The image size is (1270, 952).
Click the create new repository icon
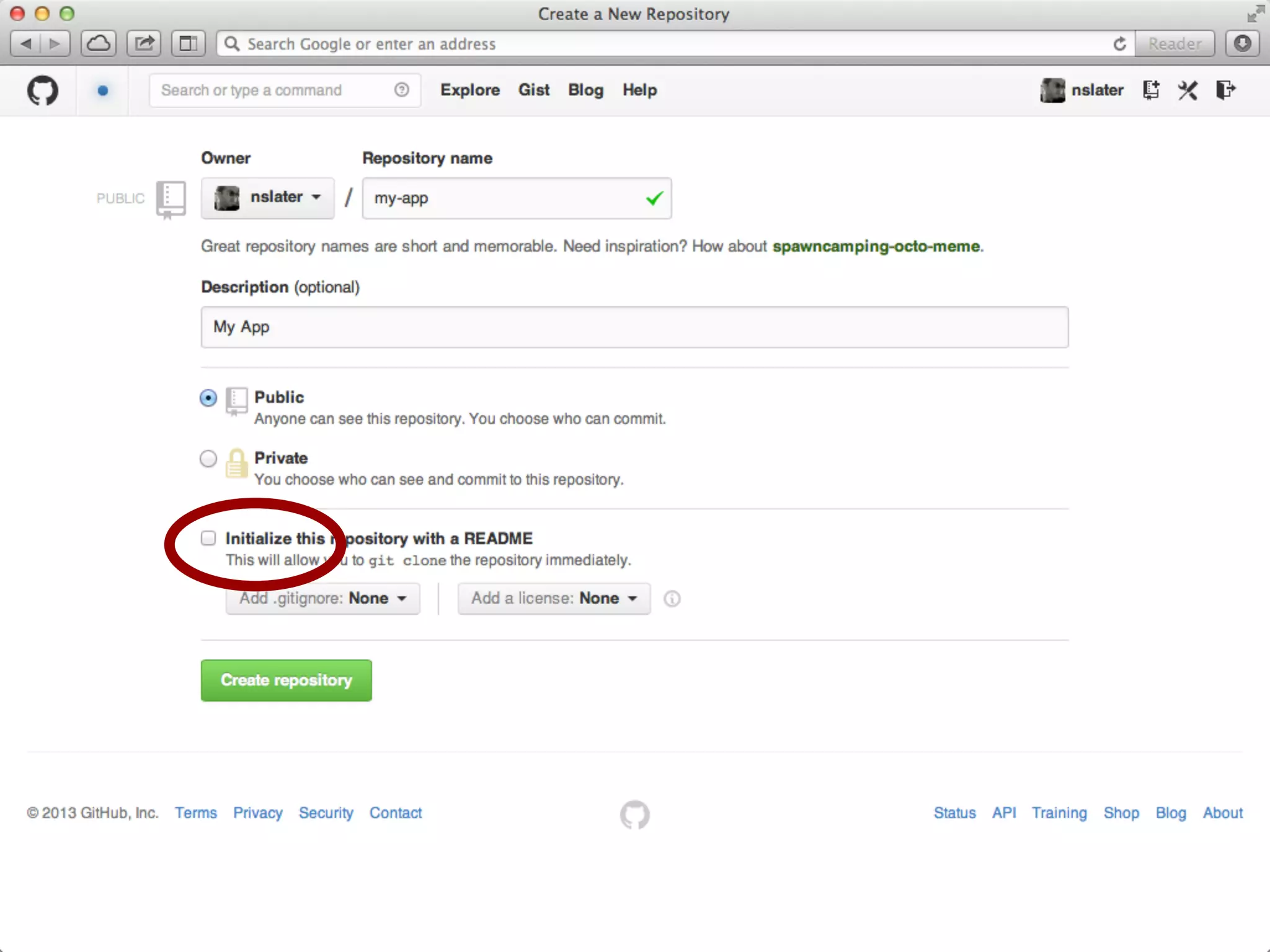(1151, 90)
